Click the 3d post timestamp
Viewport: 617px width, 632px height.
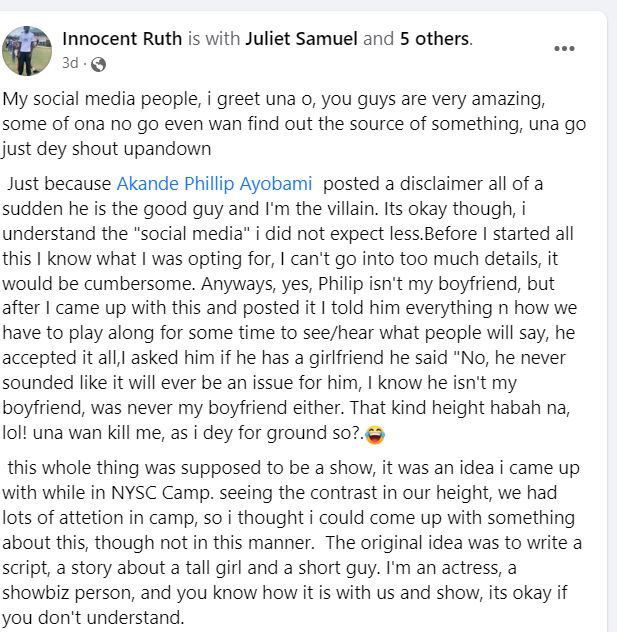point(70,63)
